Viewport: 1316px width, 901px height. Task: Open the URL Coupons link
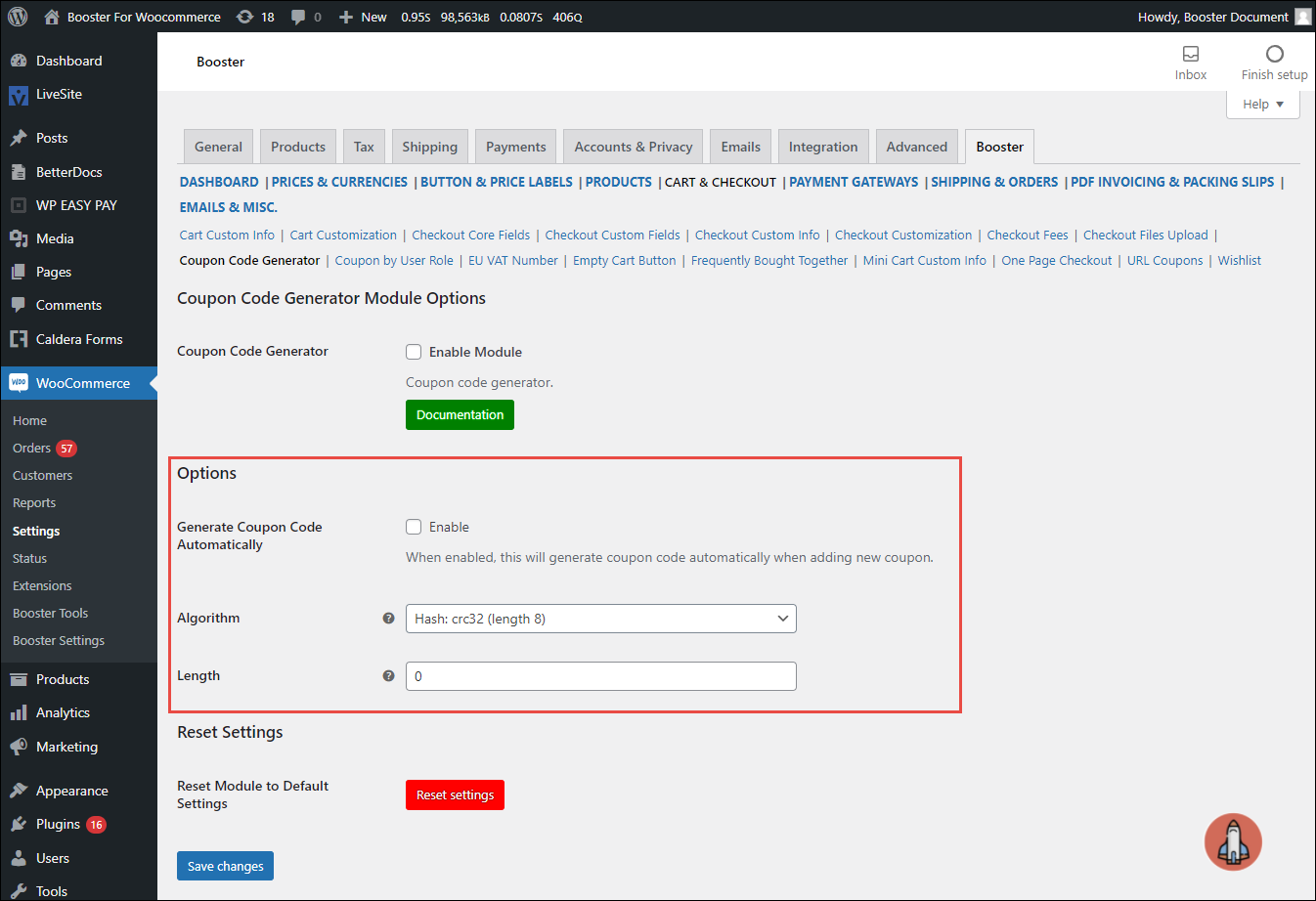[1164, 261]
